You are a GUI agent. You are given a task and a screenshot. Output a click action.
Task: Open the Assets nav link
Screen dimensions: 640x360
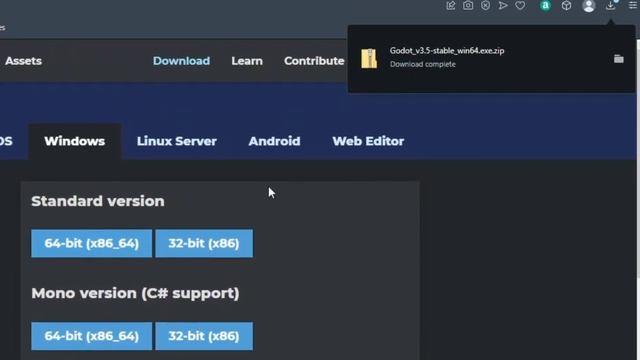pos(23,61)
